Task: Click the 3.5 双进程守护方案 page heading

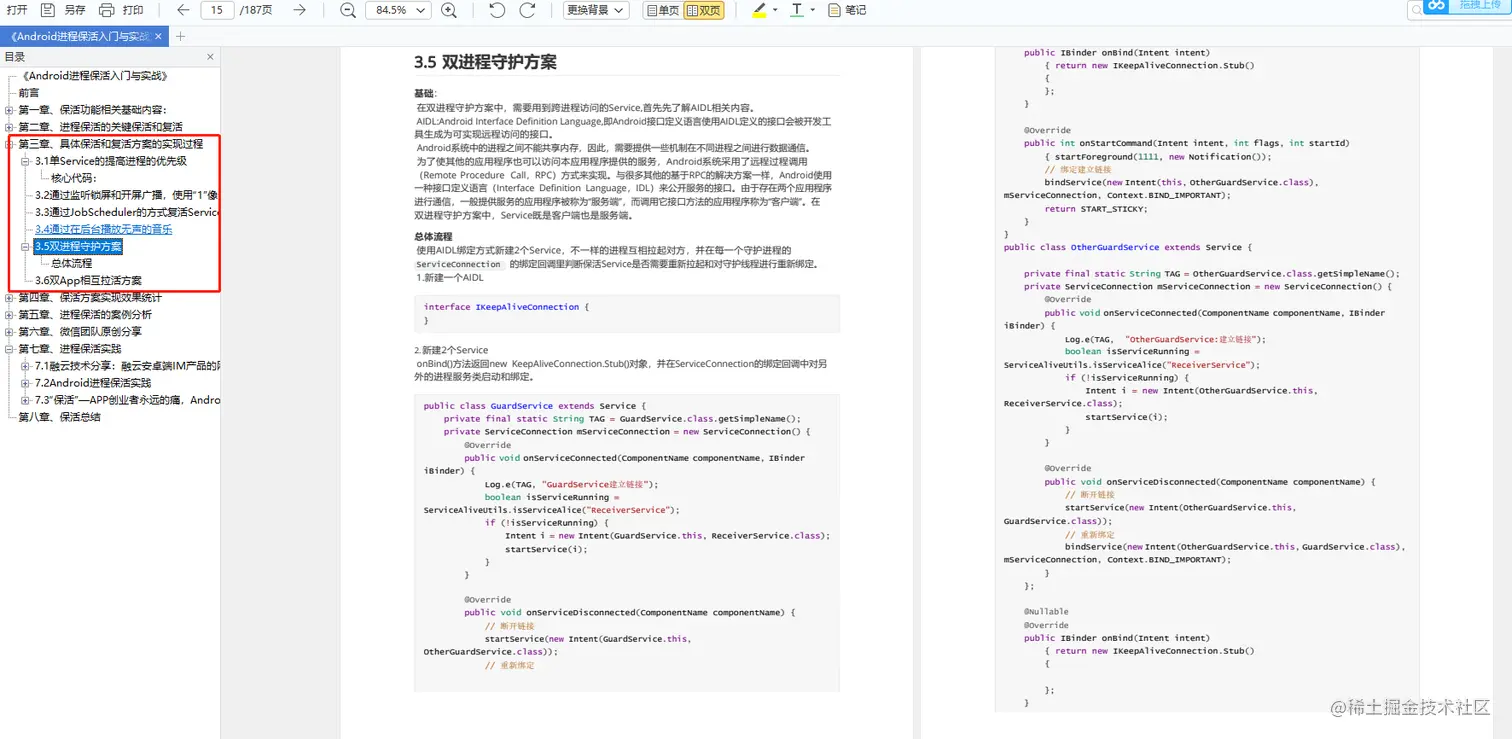Action: point(485,62)
